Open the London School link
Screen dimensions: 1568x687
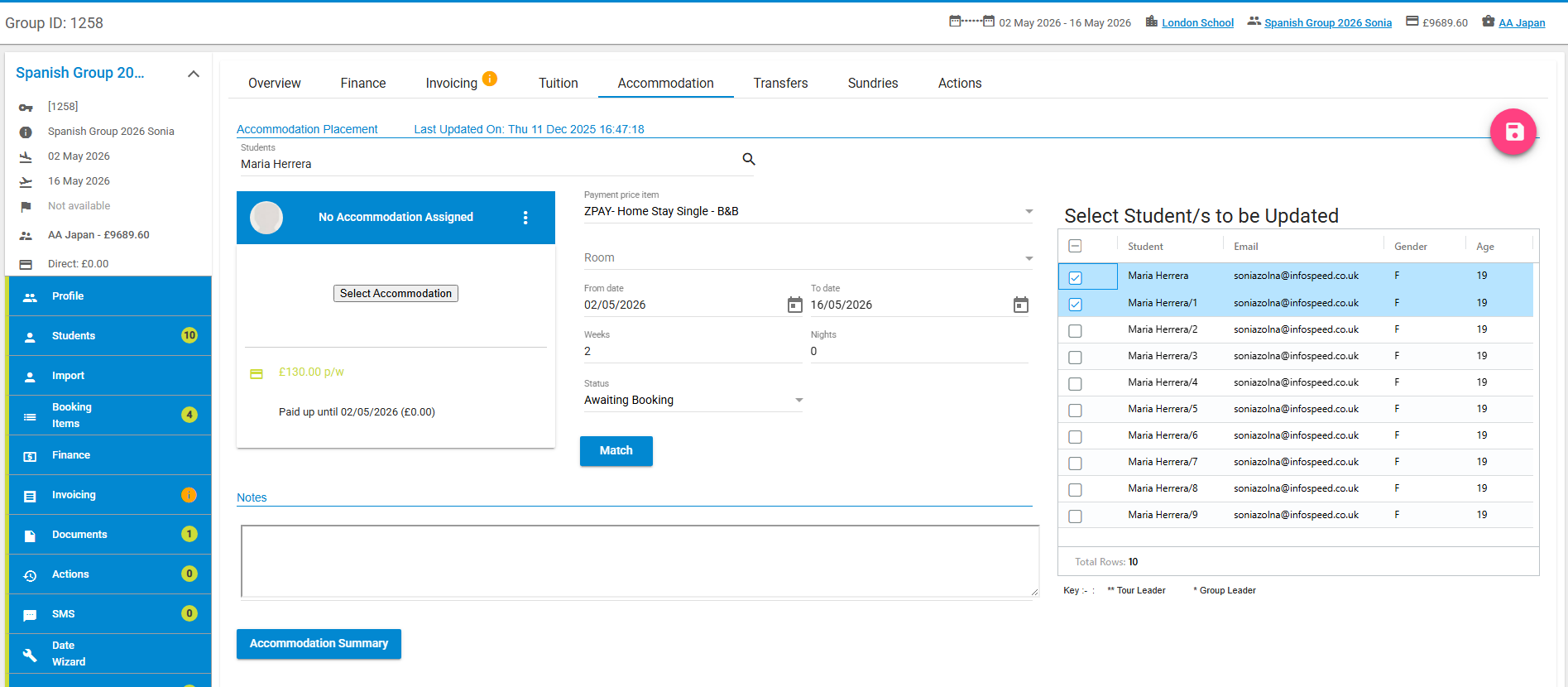[1197, 22]
